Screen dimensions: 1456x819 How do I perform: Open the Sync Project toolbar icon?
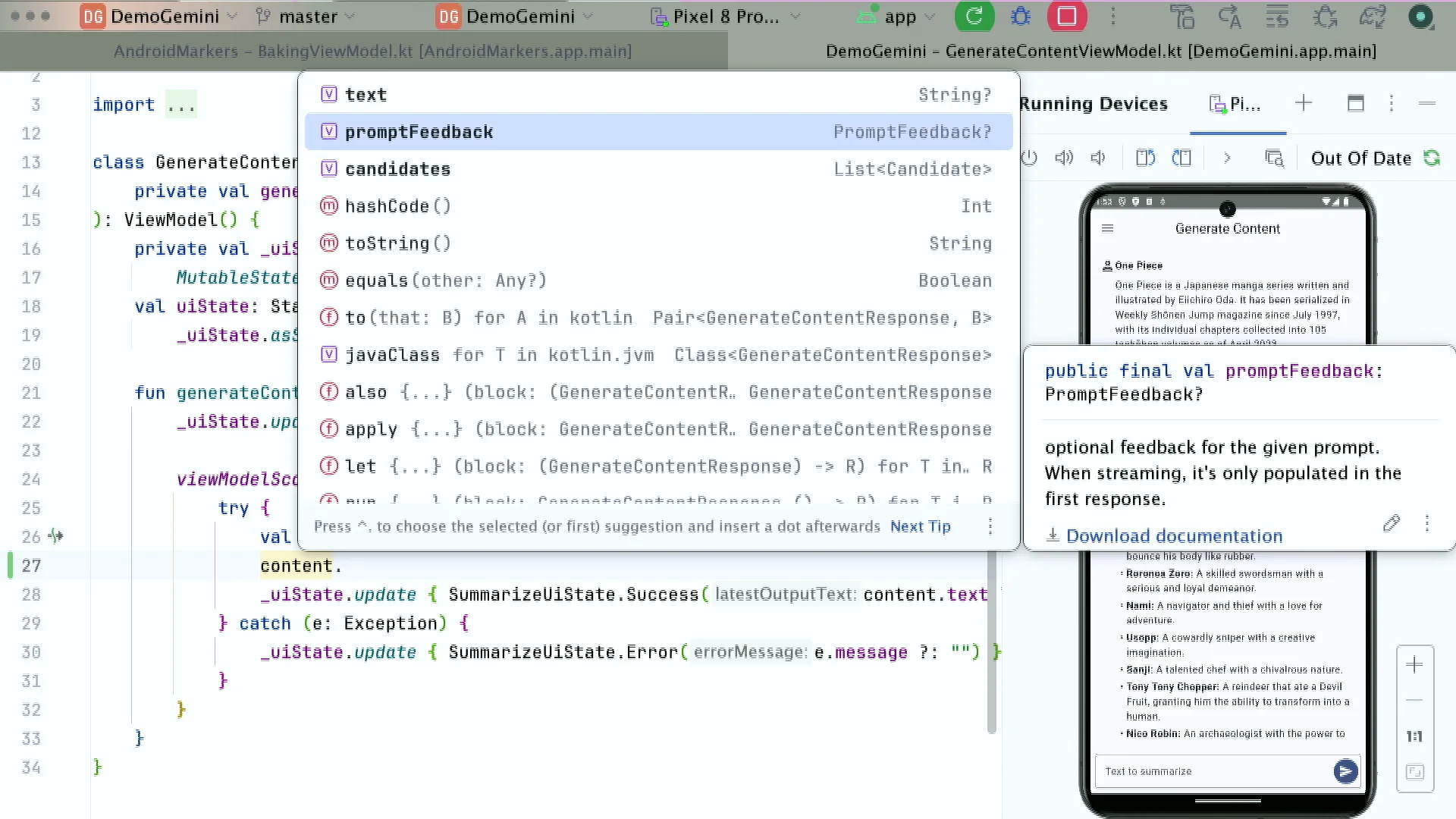click(1373, 16)
